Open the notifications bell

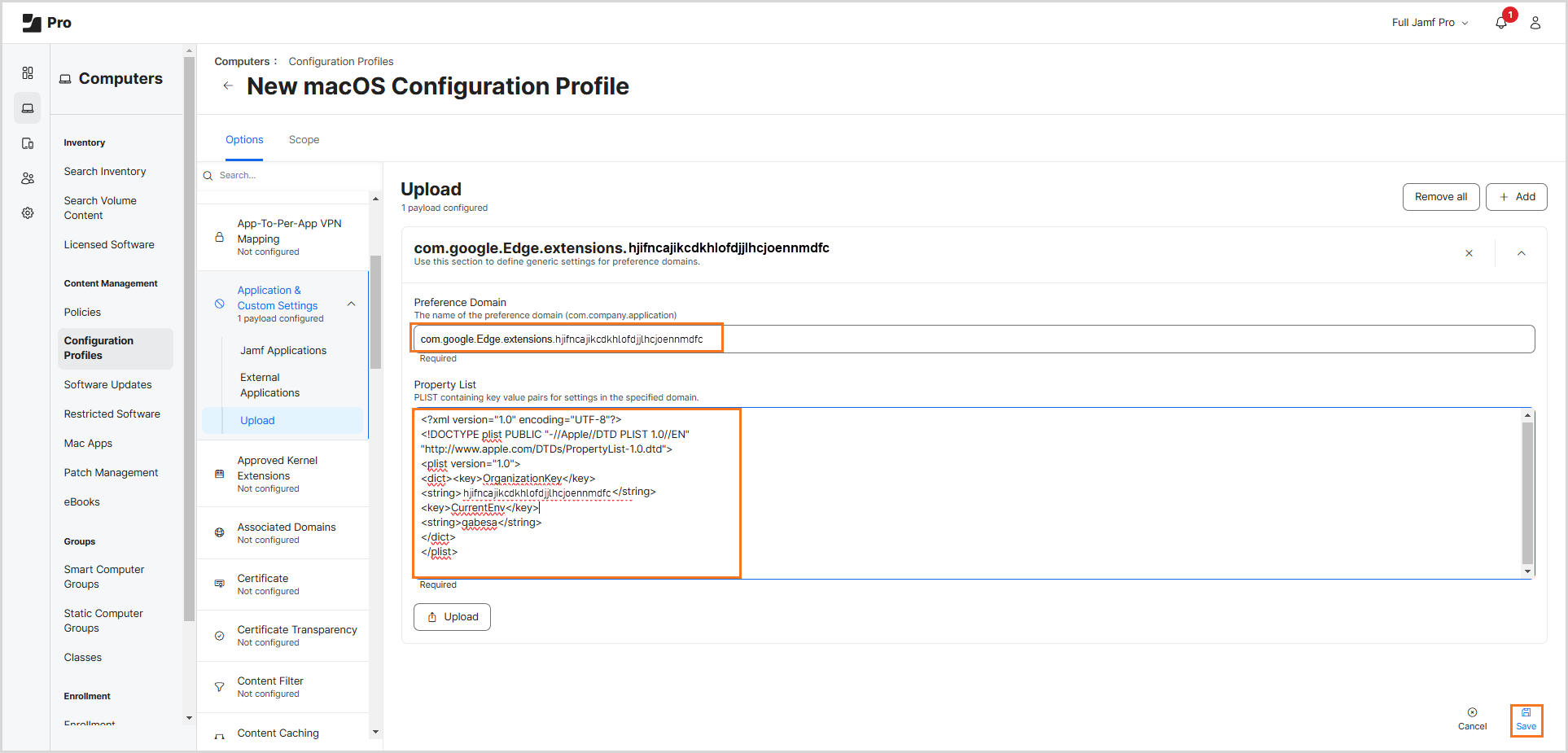click(1501, 23)
